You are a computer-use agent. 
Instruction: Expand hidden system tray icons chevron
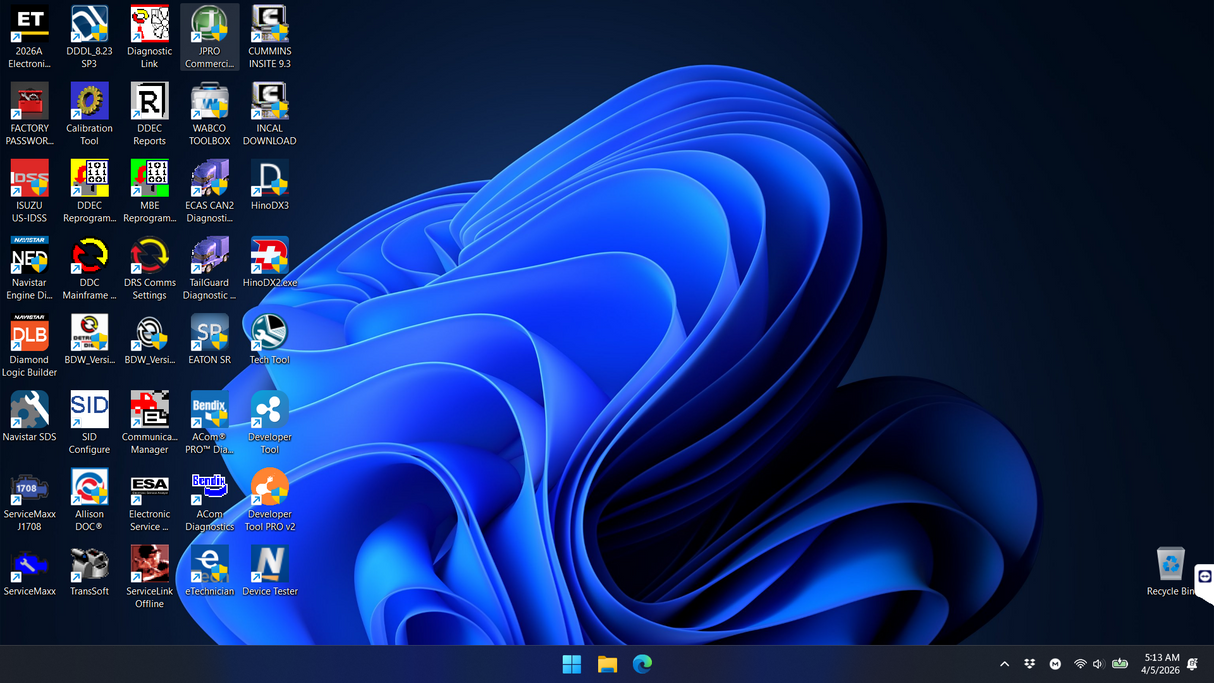click(x=1004, y=664)
